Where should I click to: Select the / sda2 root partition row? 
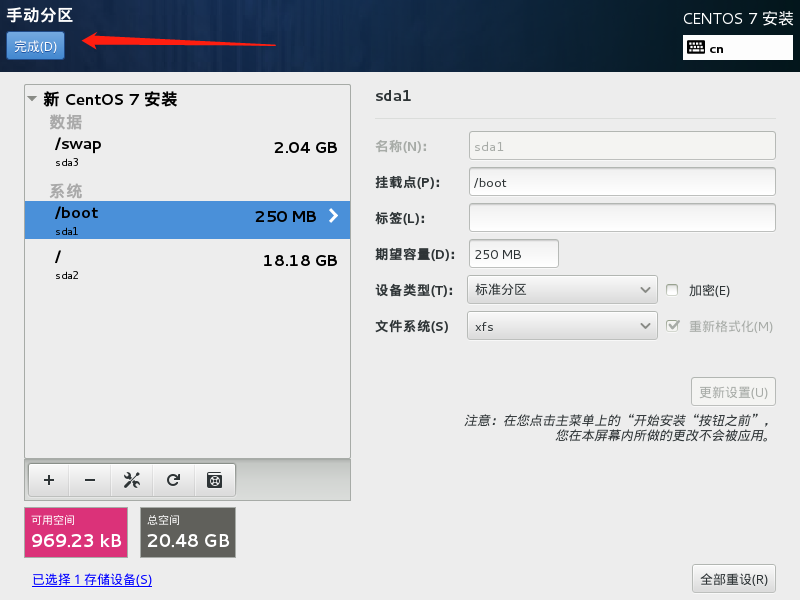click(188, 264)
